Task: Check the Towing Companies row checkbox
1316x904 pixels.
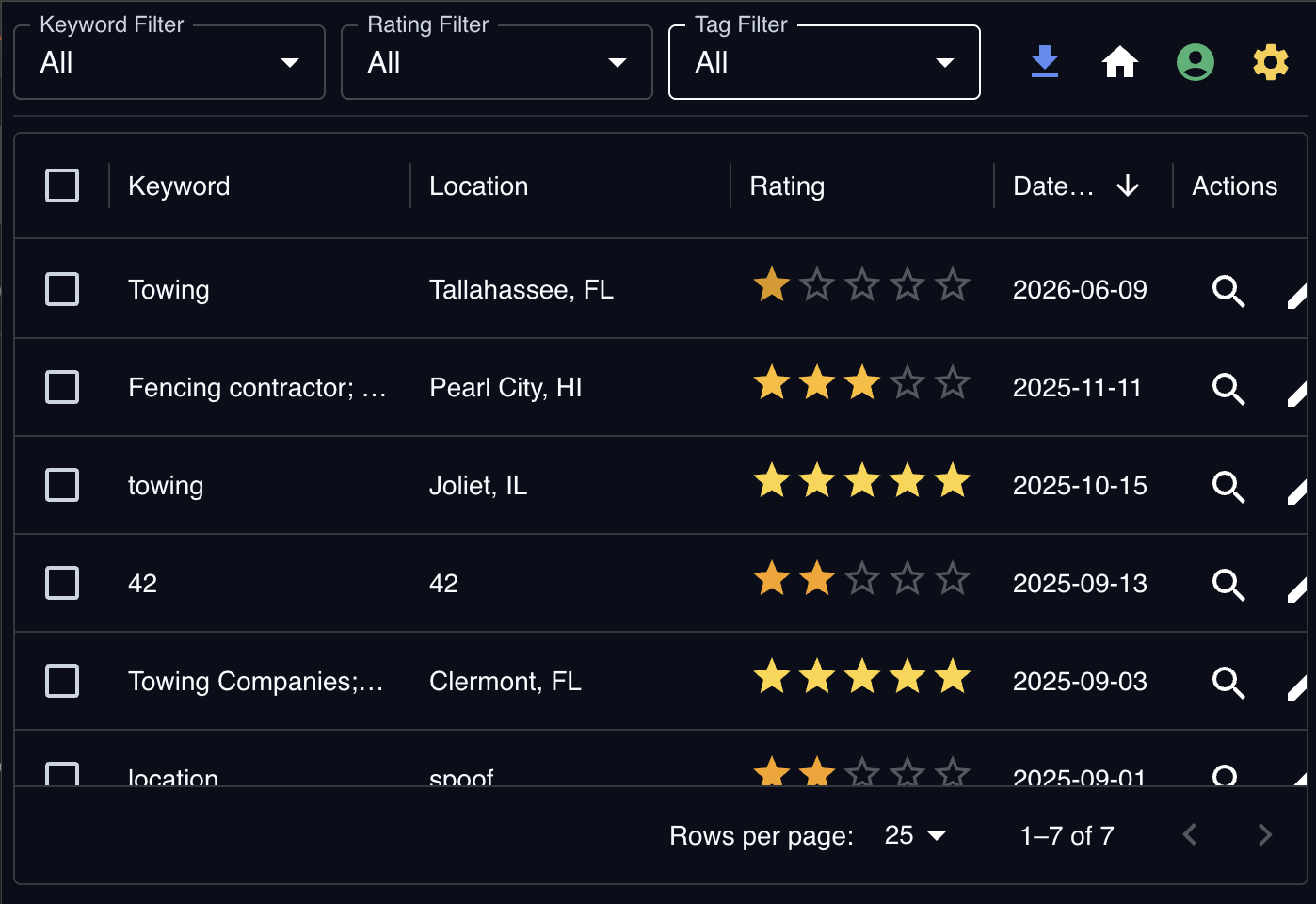Action: 62,681
